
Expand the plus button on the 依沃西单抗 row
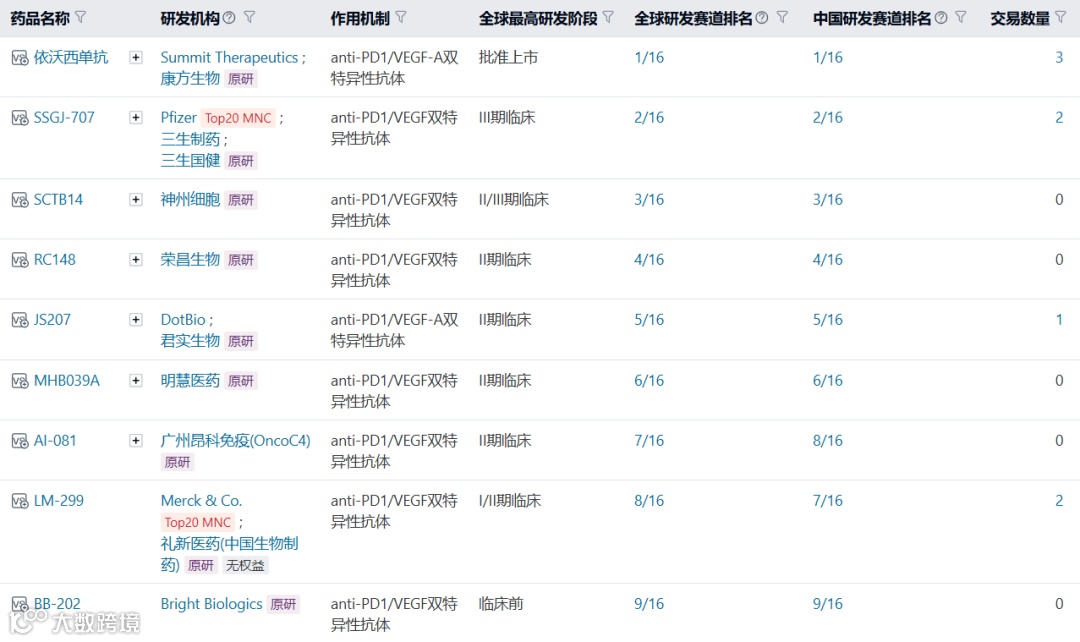[135, 57]
